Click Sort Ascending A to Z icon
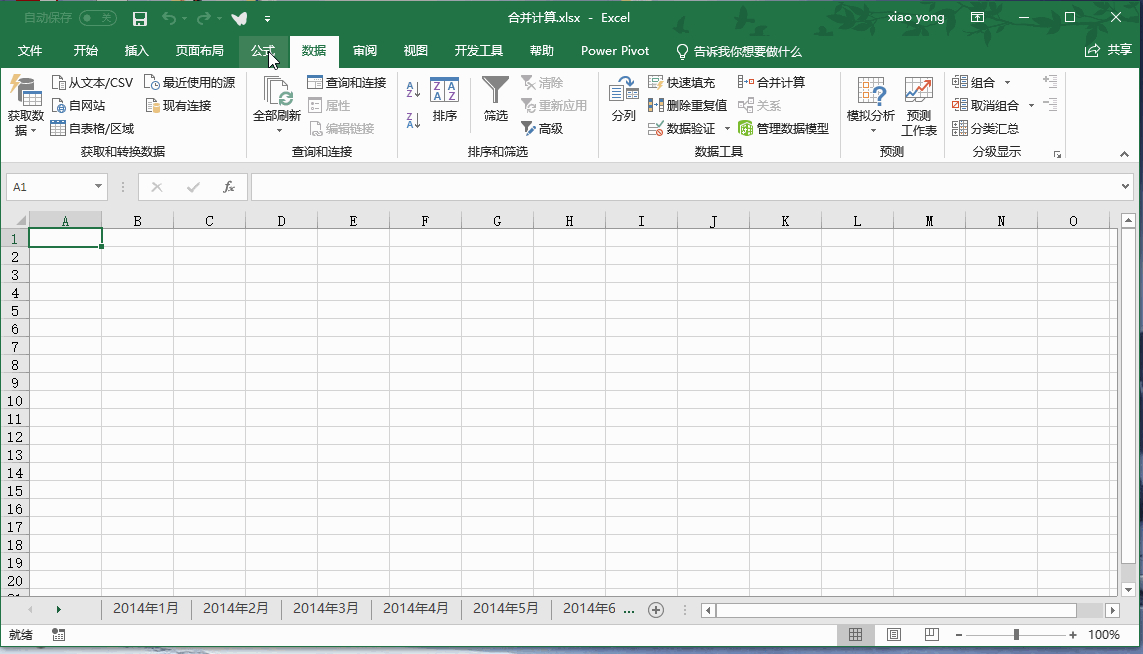 [413, 90]
